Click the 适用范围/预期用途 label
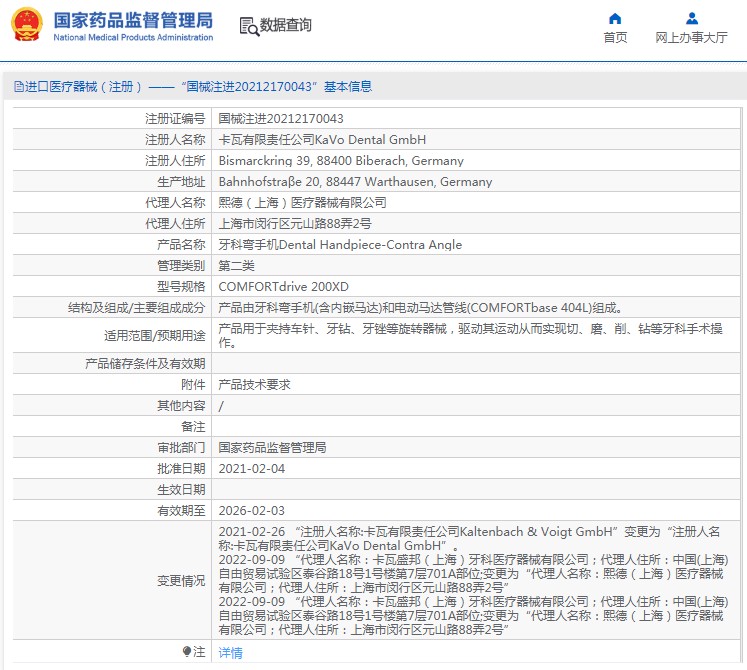 pos(155,335)
